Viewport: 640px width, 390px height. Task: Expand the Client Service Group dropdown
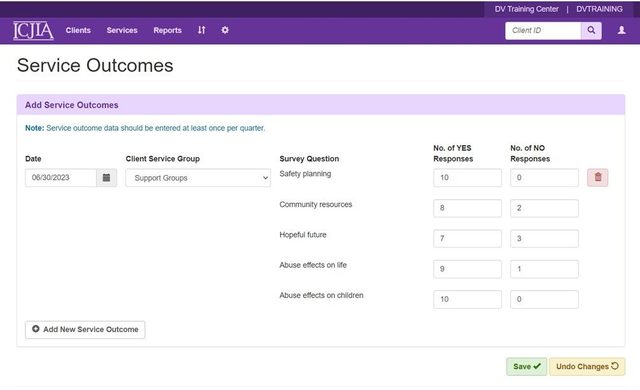[198, 178]
